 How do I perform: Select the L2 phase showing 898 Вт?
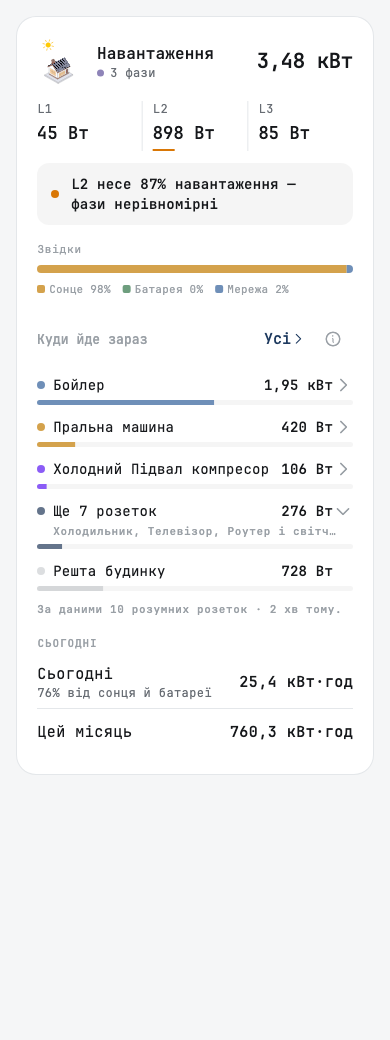tap(195, 124)
